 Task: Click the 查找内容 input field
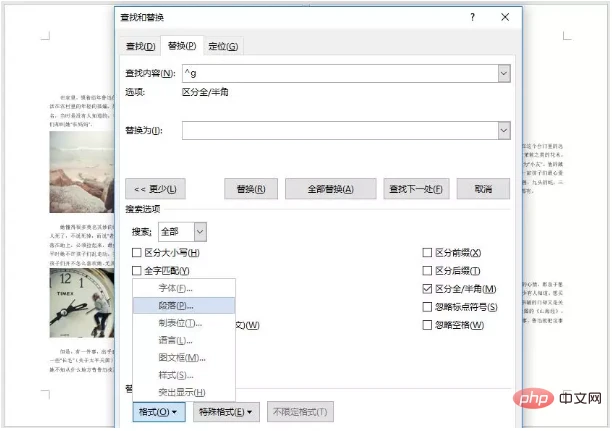pyautogui.click(x=340, y=73)
